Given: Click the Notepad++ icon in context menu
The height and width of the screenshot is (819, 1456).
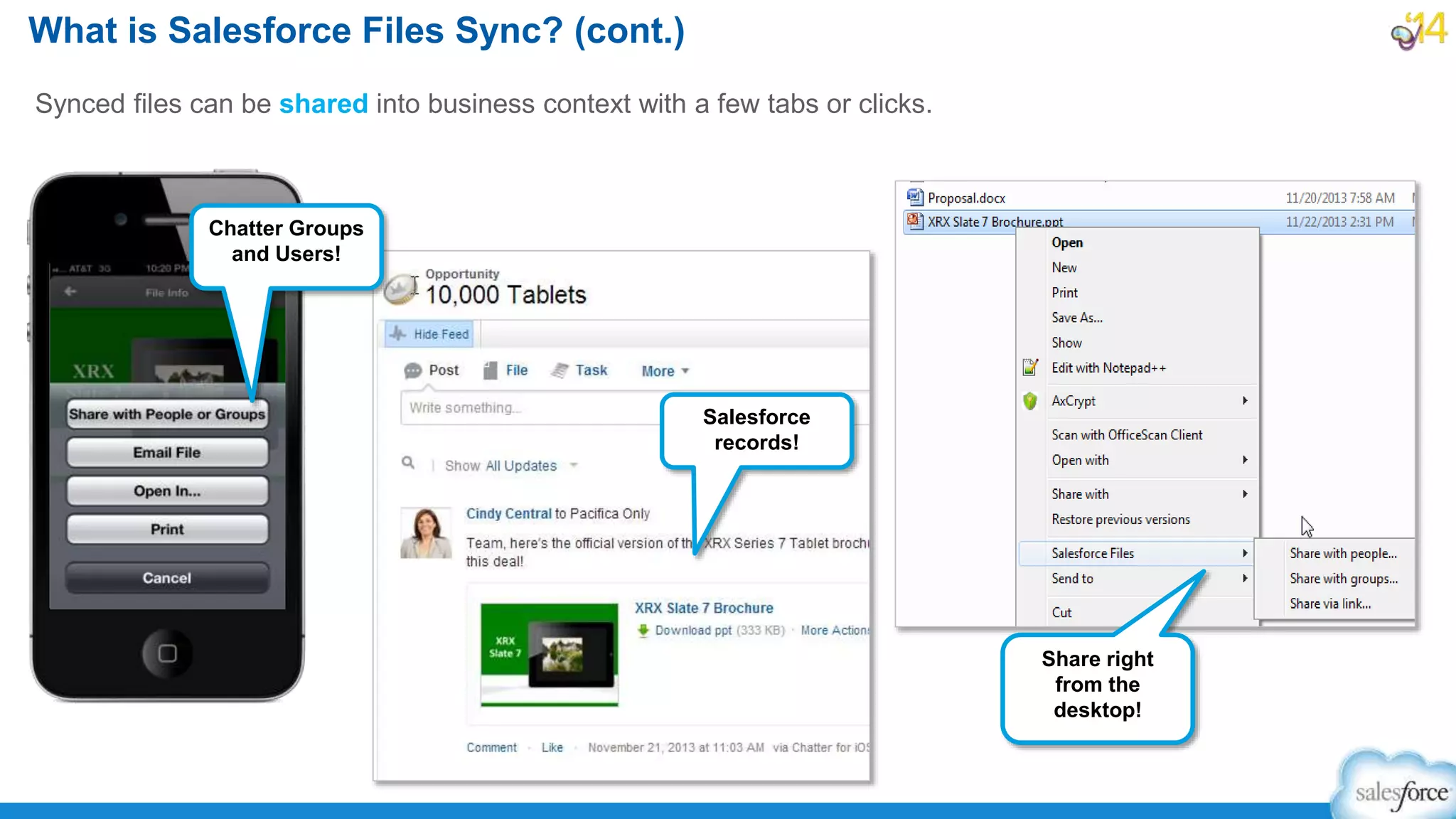Looking at the screenshot, I should 1030,367.
